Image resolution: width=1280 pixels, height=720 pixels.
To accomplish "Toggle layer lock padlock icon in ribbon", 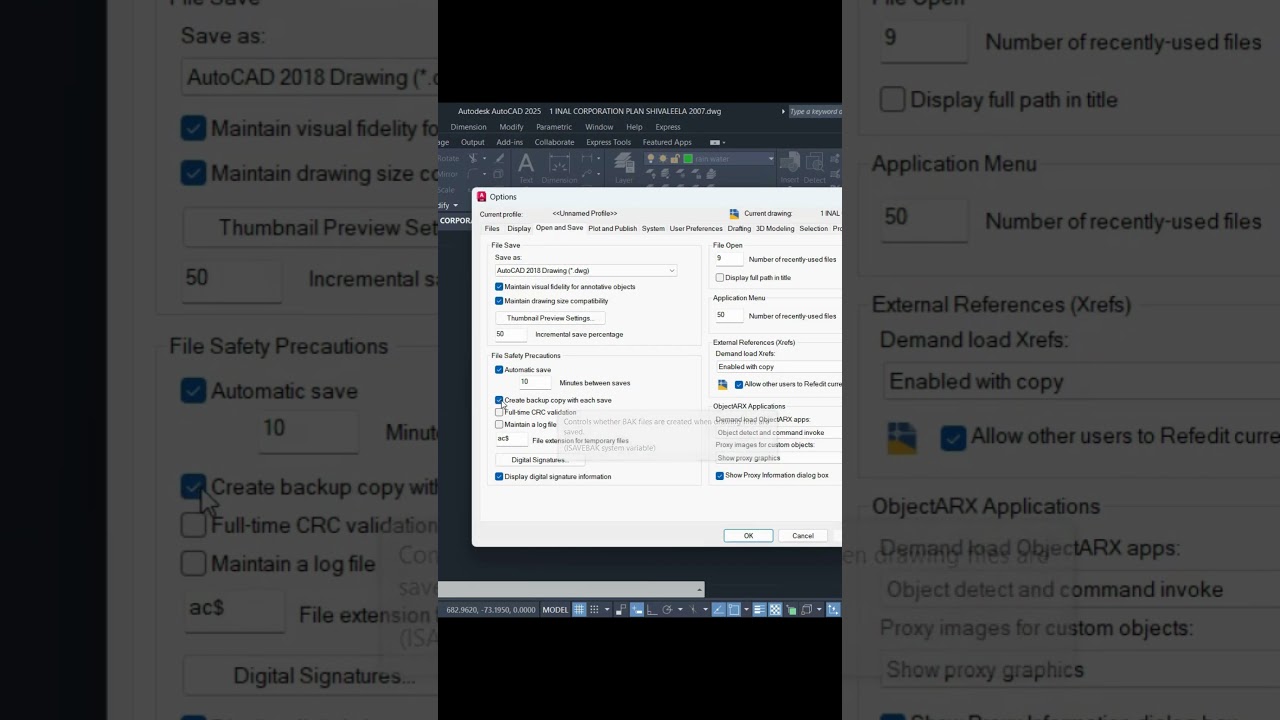I will 675,159.
